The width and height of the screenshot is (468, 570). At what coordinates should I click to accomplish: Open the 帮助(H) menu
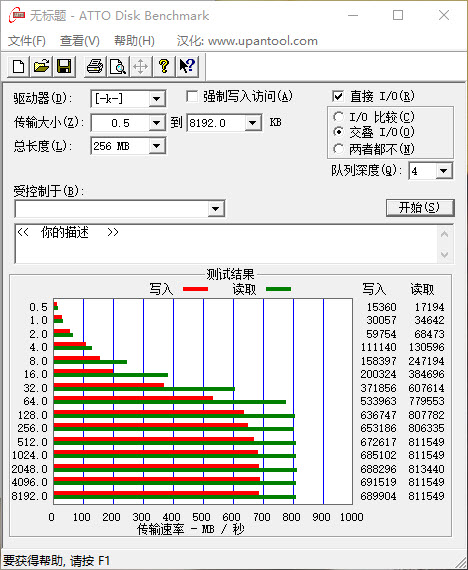pyautogui.click(x=134, y=41)
